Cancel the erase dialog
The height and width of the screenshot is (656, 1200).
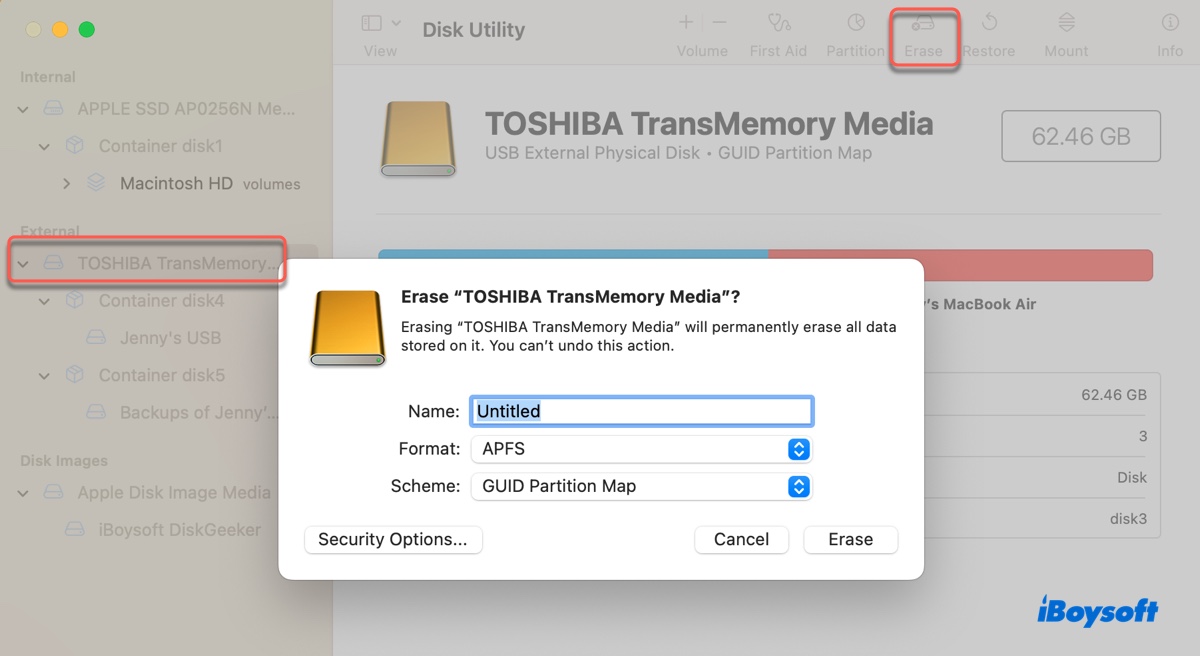[741, 540]
